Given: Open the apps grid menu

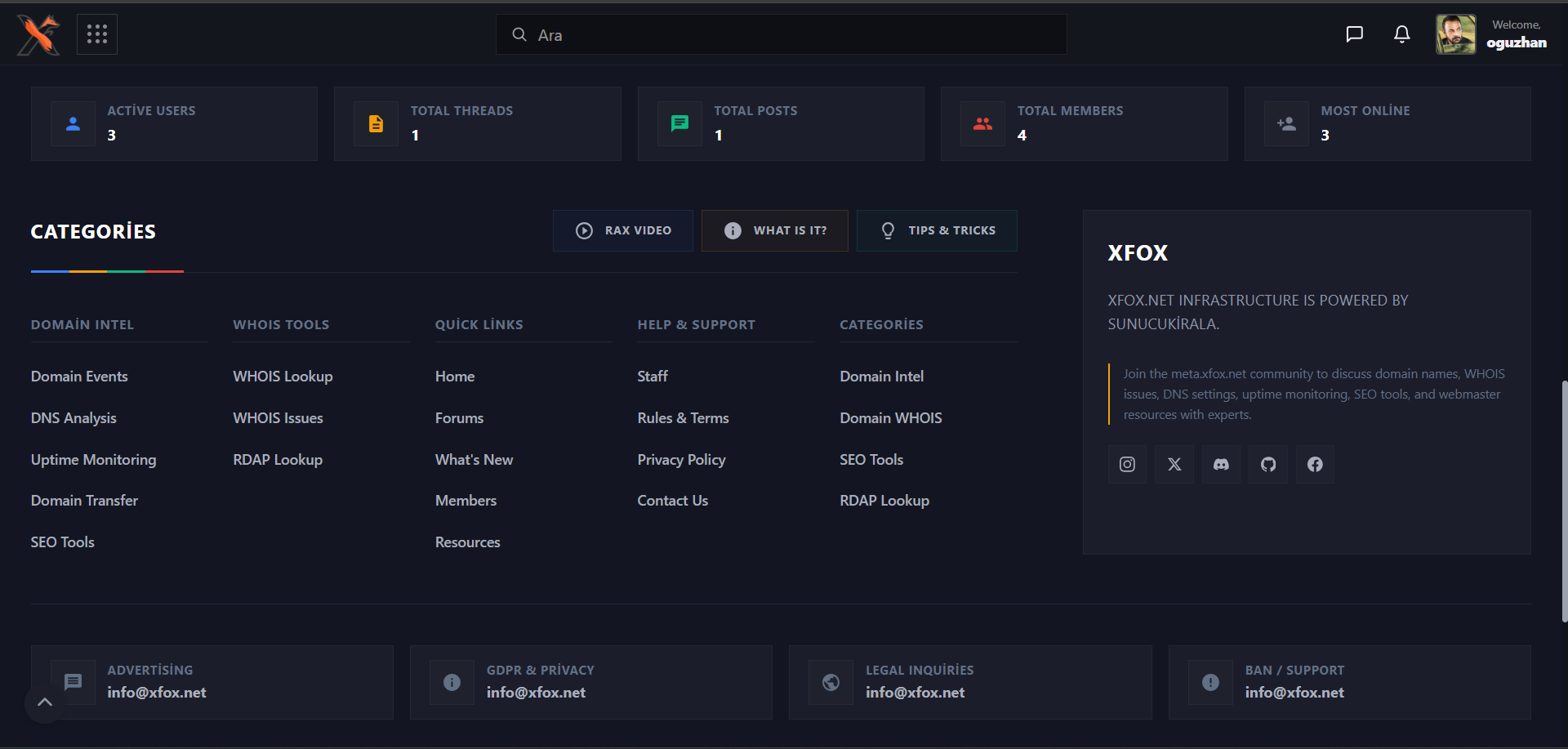Looking at the screenshot, I should pyautogui.click(x=97, y=34).
